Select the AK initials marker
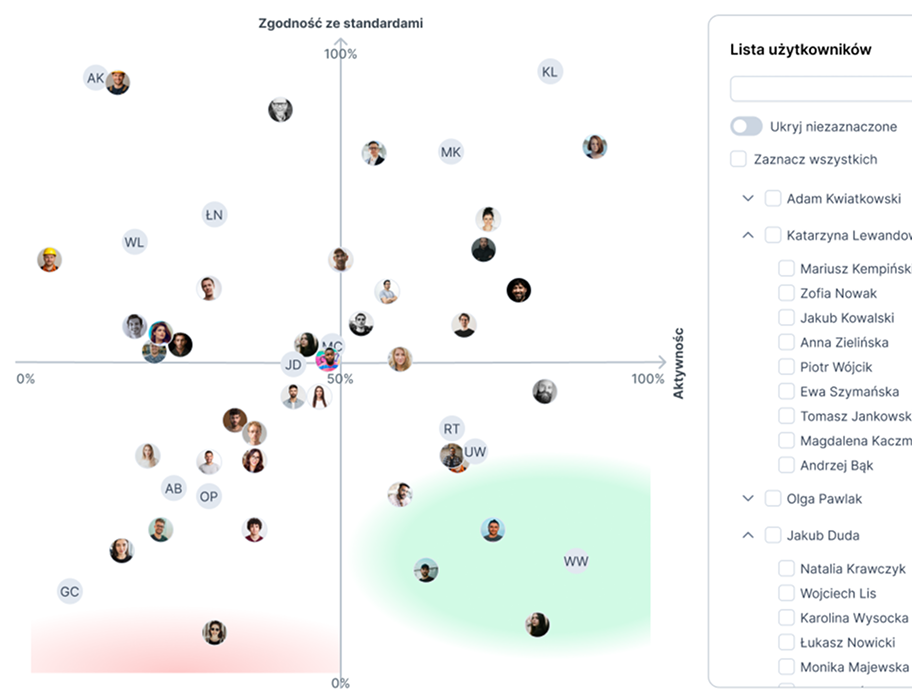Viewport: 912px width, 698px height. 95,78
